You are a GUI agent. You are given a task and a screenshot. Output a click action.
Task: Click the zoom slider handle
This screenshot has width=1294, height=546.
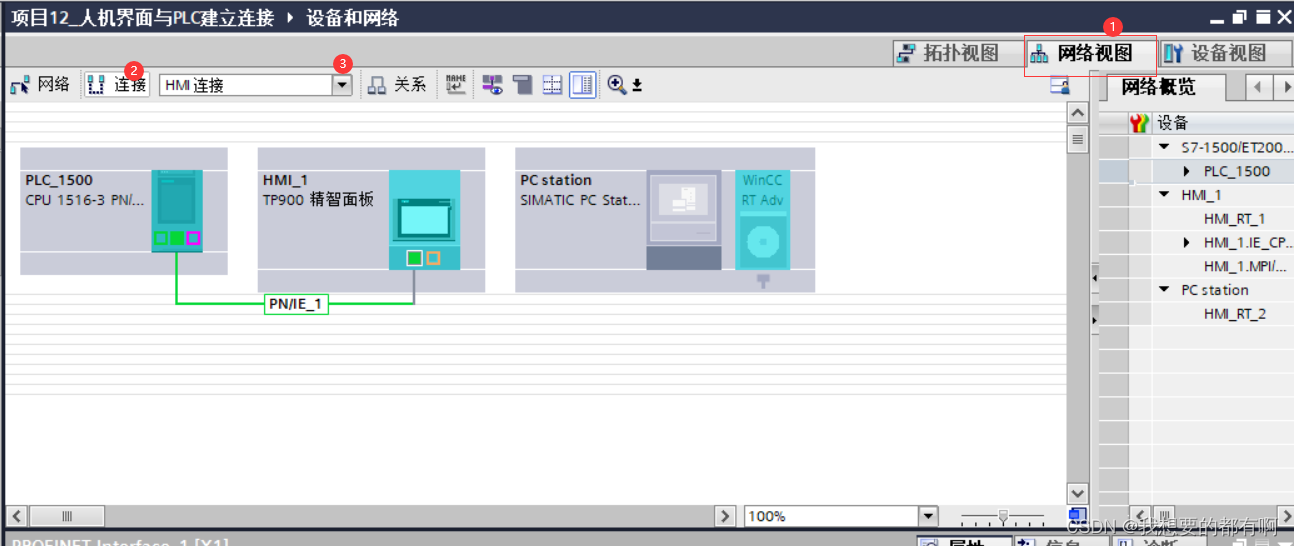click(x=1002, y=516)
